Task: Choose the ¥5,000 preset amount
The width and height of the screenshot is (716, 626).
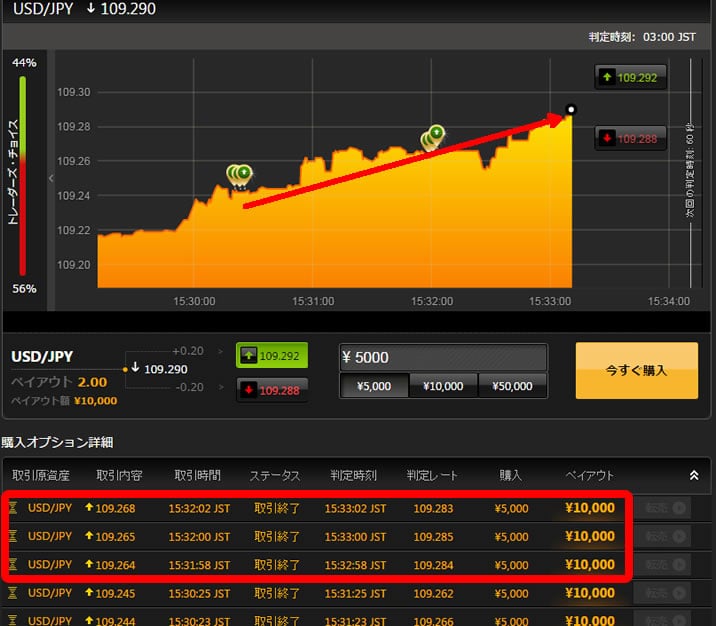Action: 374,386
